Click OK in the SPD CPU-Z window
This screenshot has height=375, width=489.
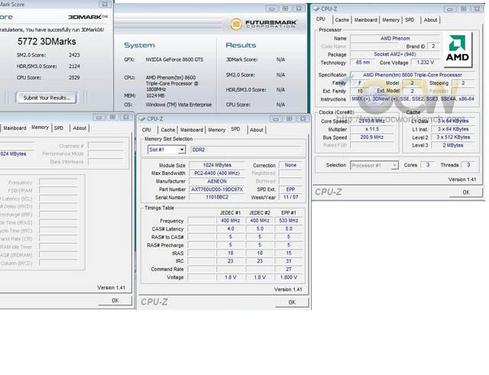pos(292,302)
